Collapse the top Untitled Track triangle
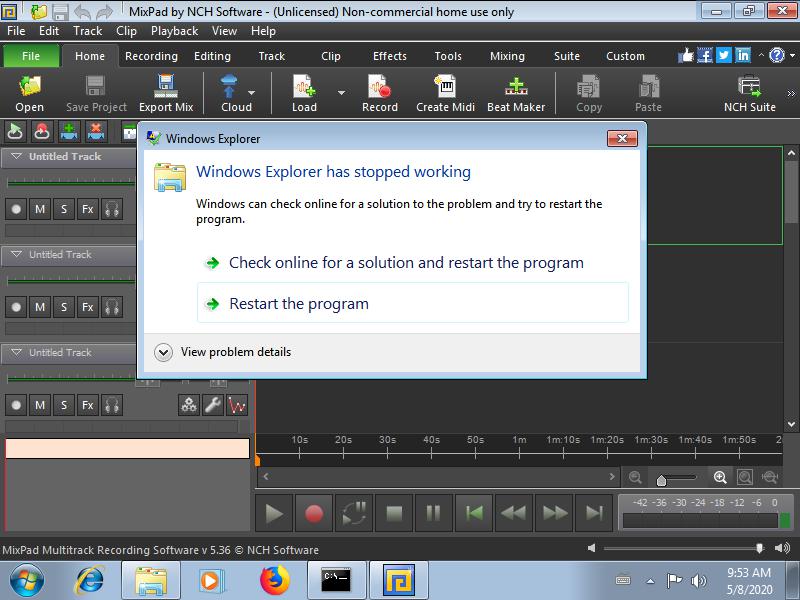The width and height of the screenshot is (800, 600). click(16, 156)
